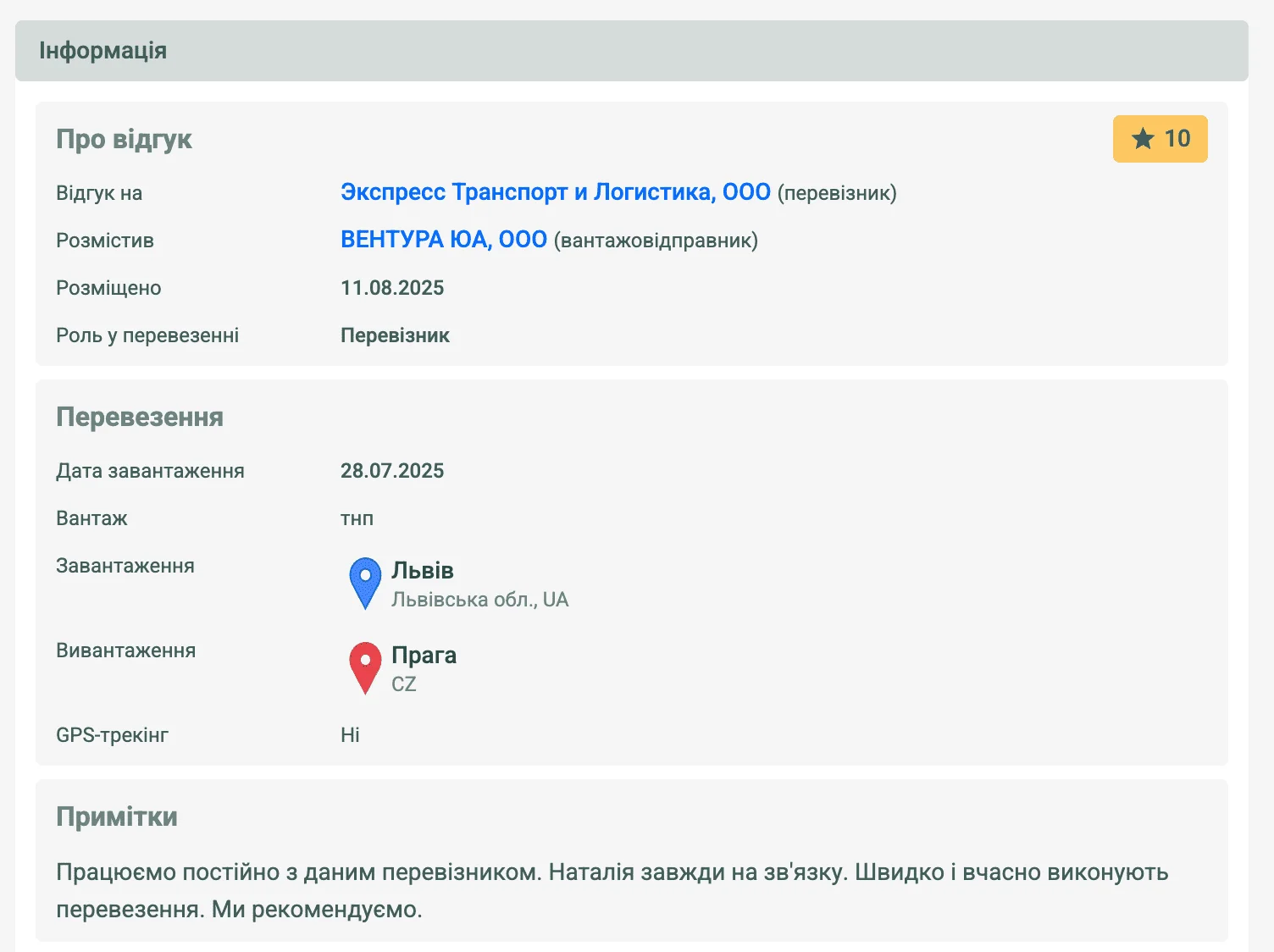Click the rating score number 10
The image size is (1274, 952).
tap(1177, 139)
